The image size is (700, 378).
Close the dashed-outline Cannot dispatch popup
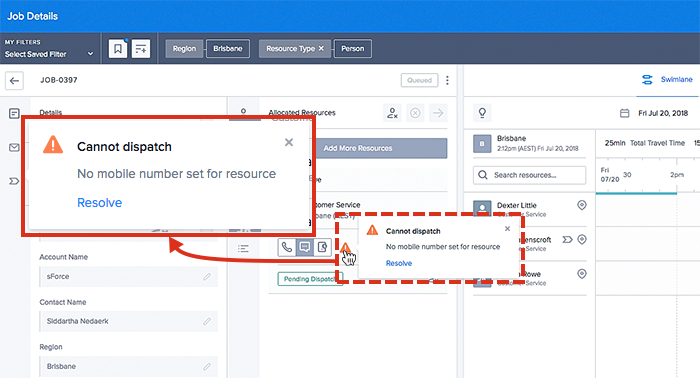point(507,228)
